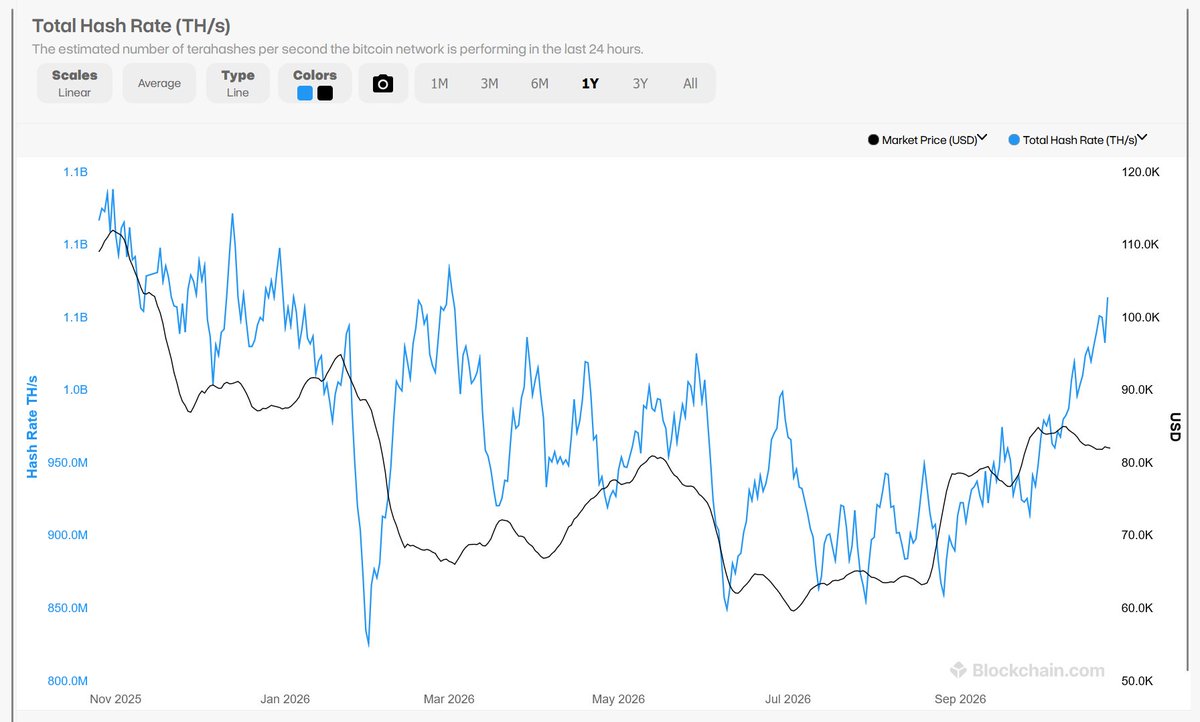
Task: Click the 70.0K price axis value
Action: [x=1138, y=535]
